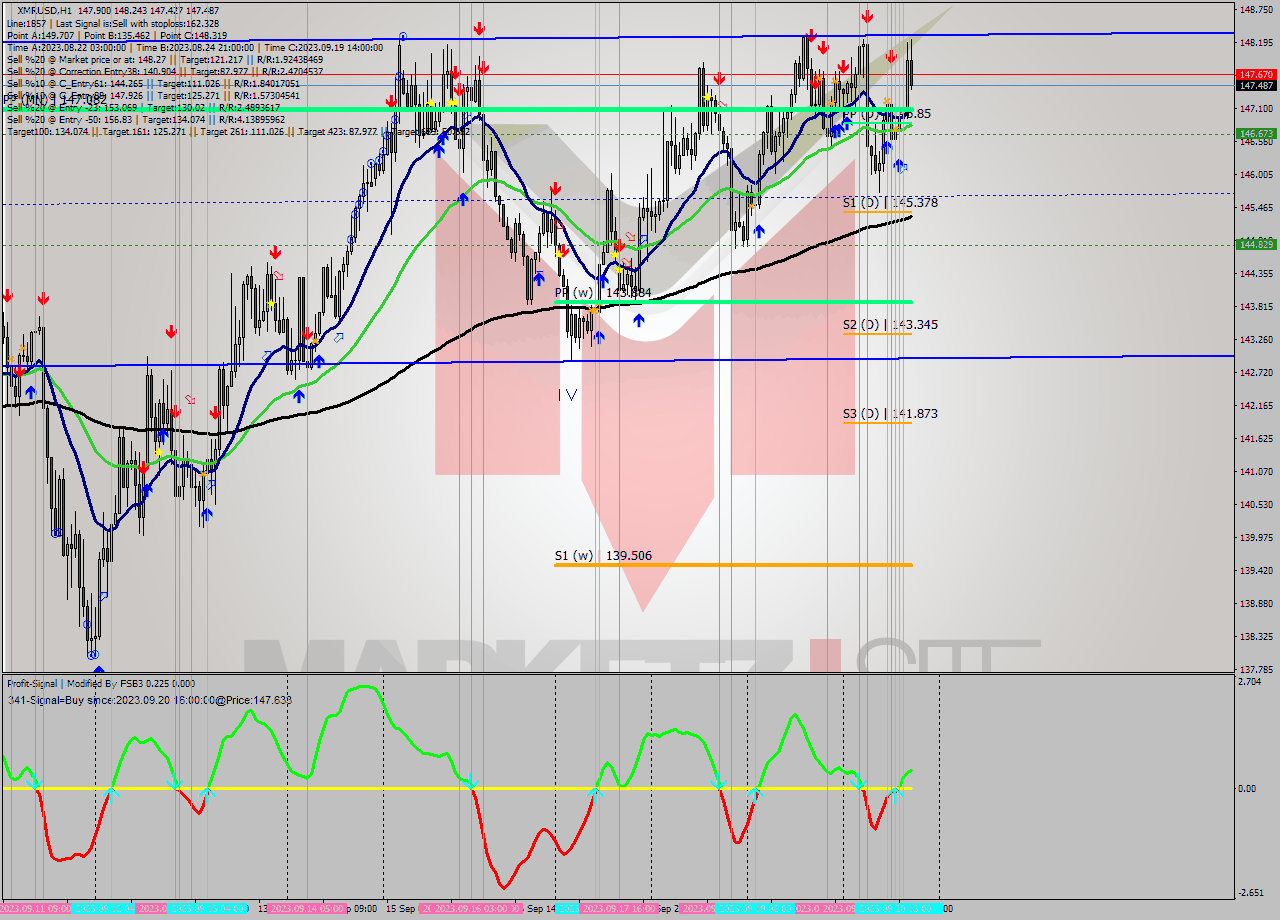Click the S1 (D) 145.378 pivot label

pos(890,203)
